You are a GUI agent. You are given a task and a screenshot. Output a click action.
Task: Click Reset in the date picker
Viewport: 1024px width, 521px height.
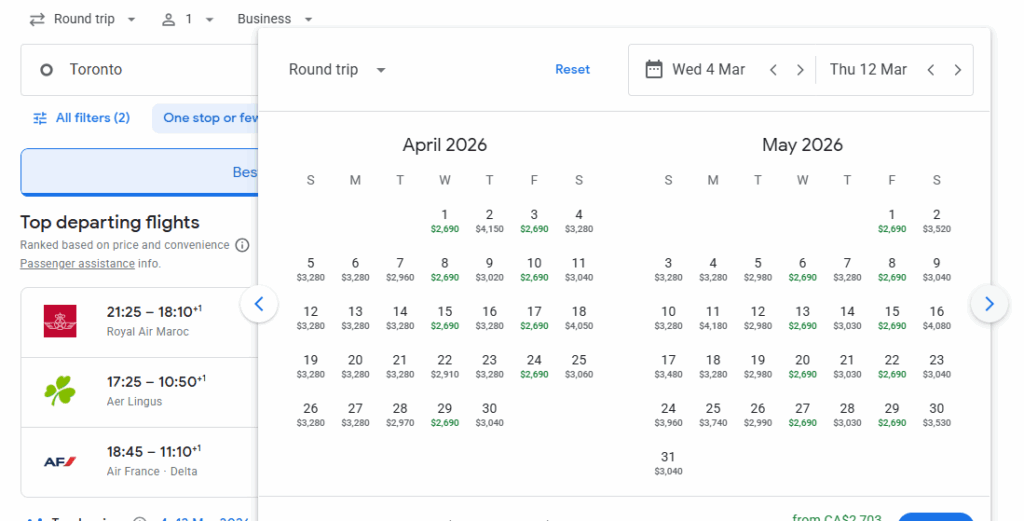point(573,70)
